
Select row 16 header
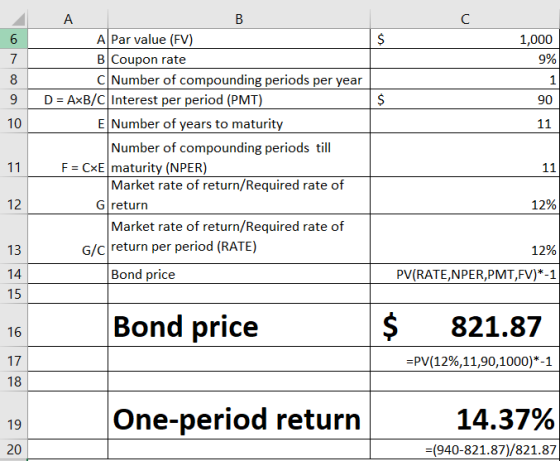(x=14, y=325)
